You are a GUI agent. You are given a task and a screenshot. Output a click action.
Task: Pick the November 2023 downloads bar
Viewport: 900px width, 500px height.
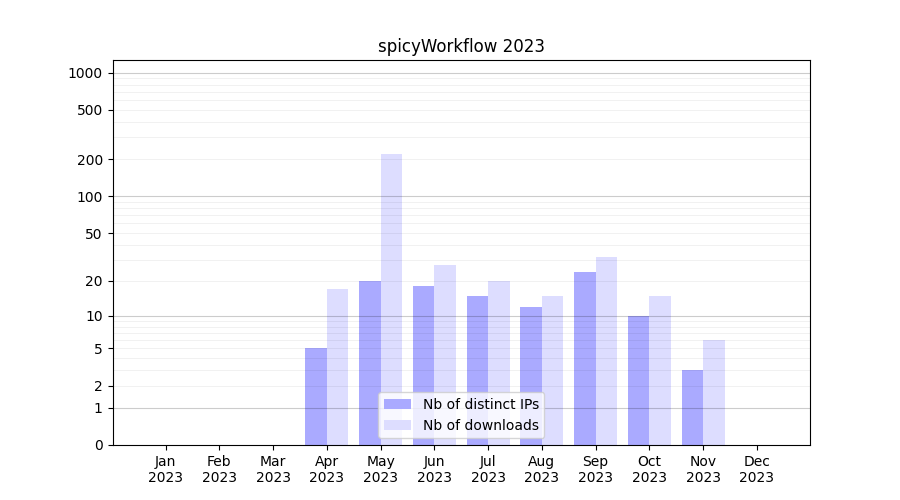[x=714, y=392]
